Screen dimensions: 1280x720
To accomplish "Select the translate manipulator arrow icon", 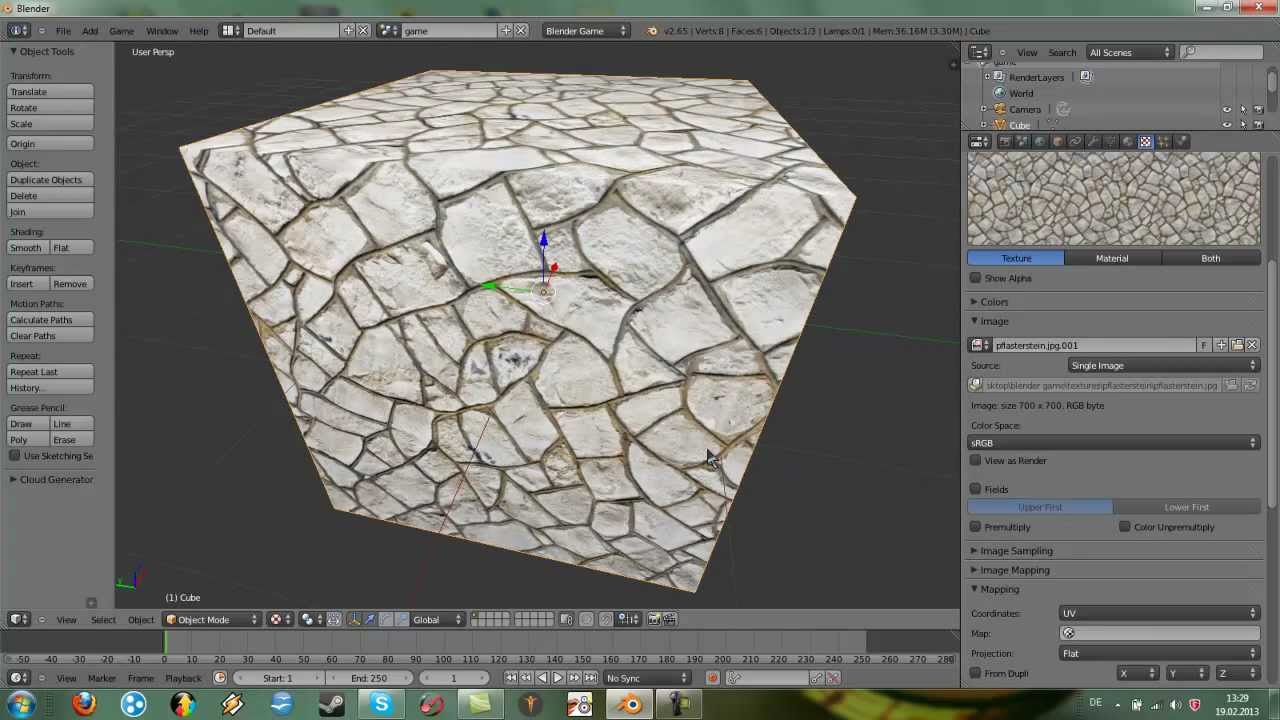I will pos(369,619).
